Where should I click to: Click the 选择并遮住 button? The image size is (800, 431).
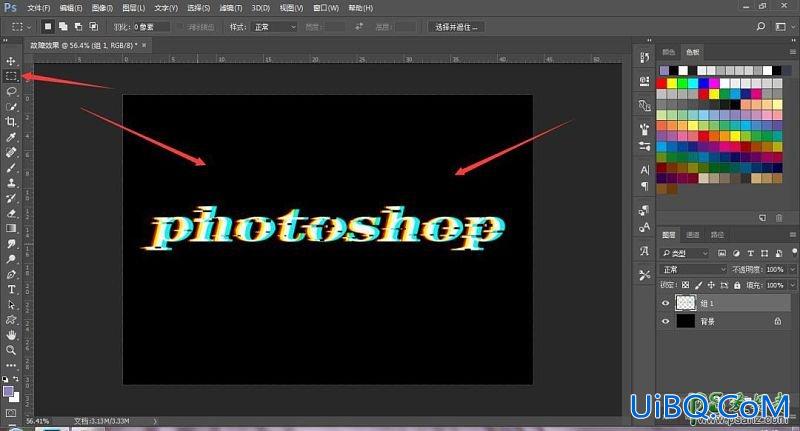[x=456, y=27]
